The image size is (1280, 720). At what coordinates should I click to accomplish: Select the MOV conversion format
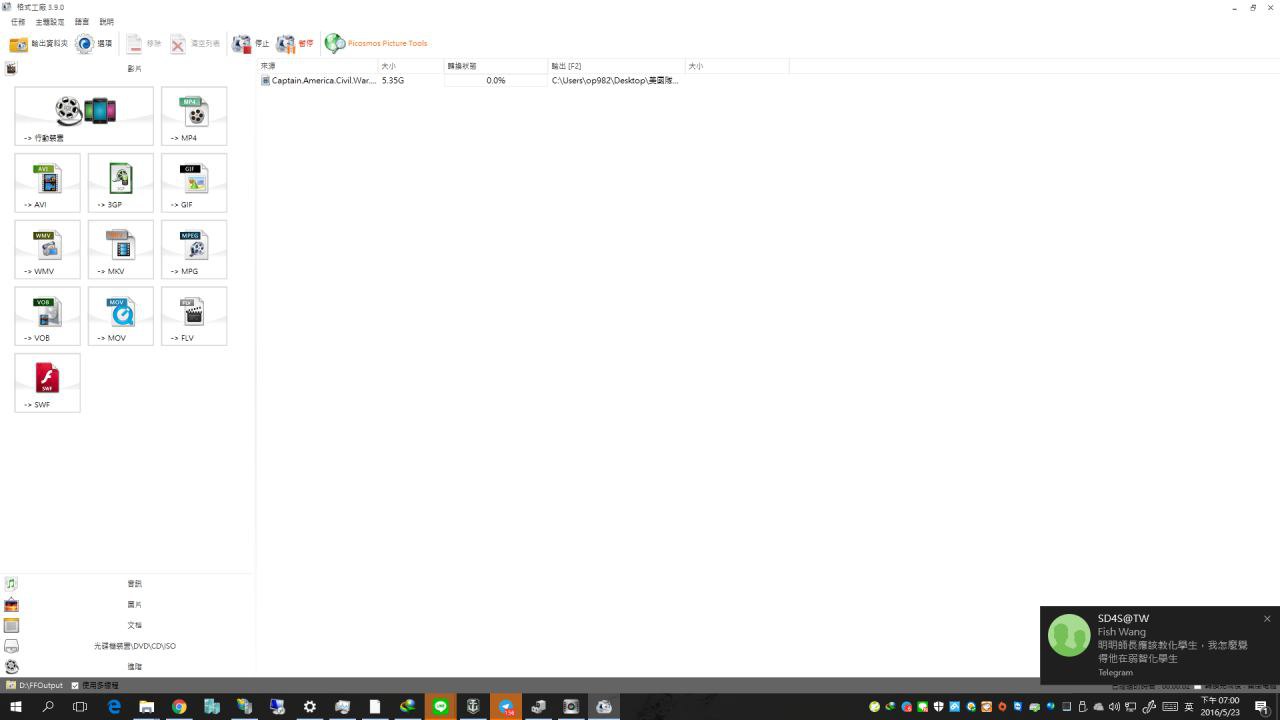(121, 316)
